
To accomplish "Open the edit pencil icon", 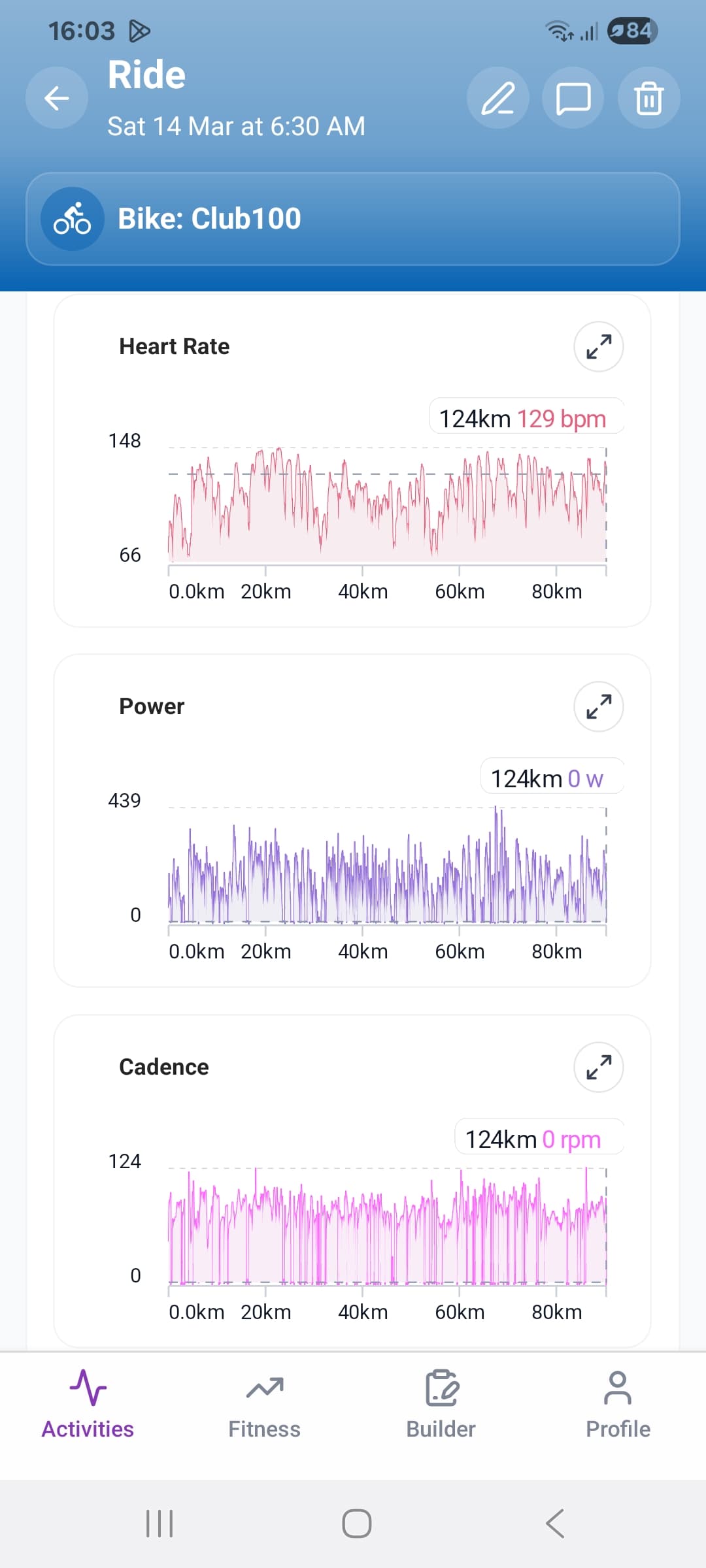I will pos(497,98).
